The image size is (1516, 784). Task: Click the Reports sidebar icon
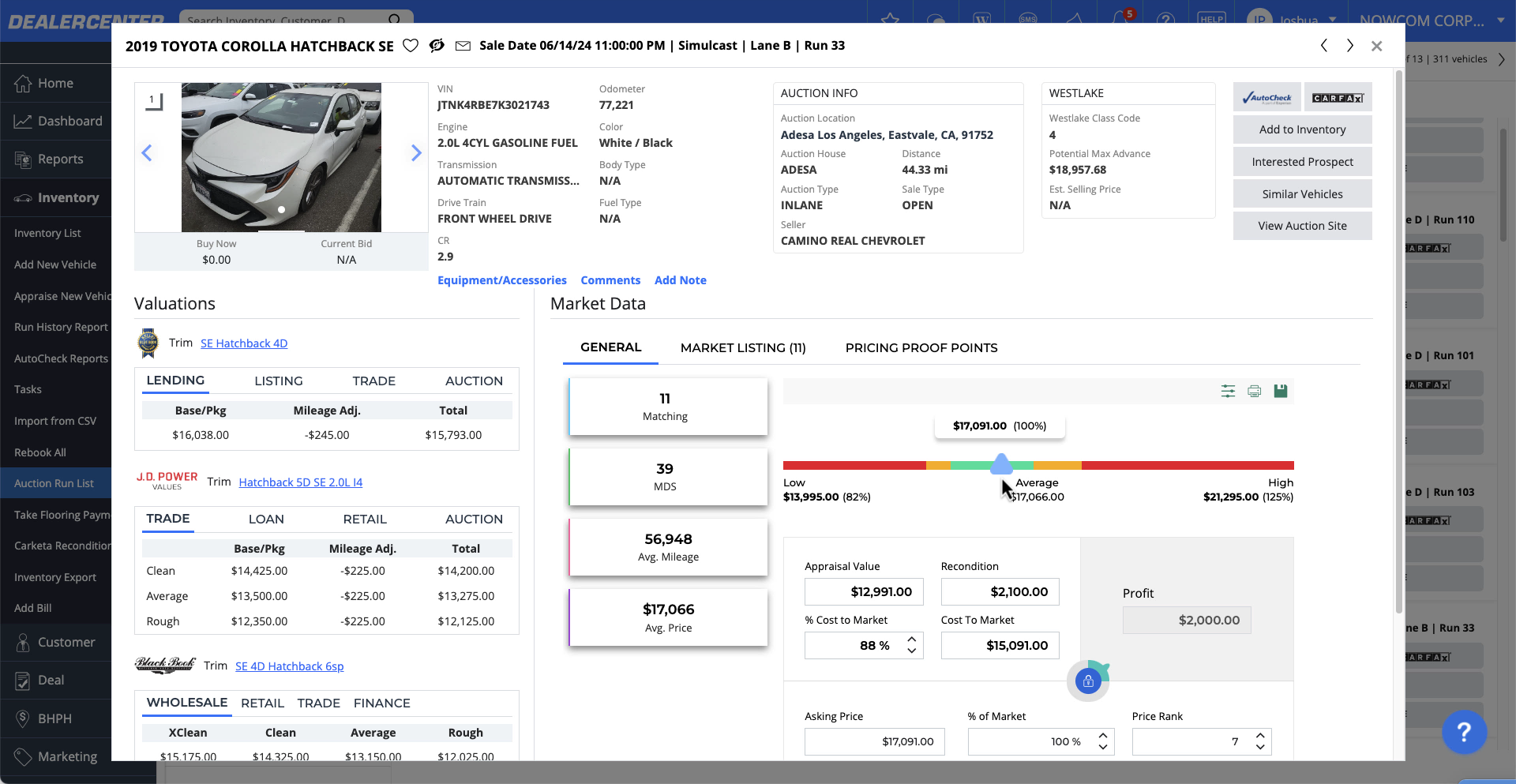click(x=23, y=159)
